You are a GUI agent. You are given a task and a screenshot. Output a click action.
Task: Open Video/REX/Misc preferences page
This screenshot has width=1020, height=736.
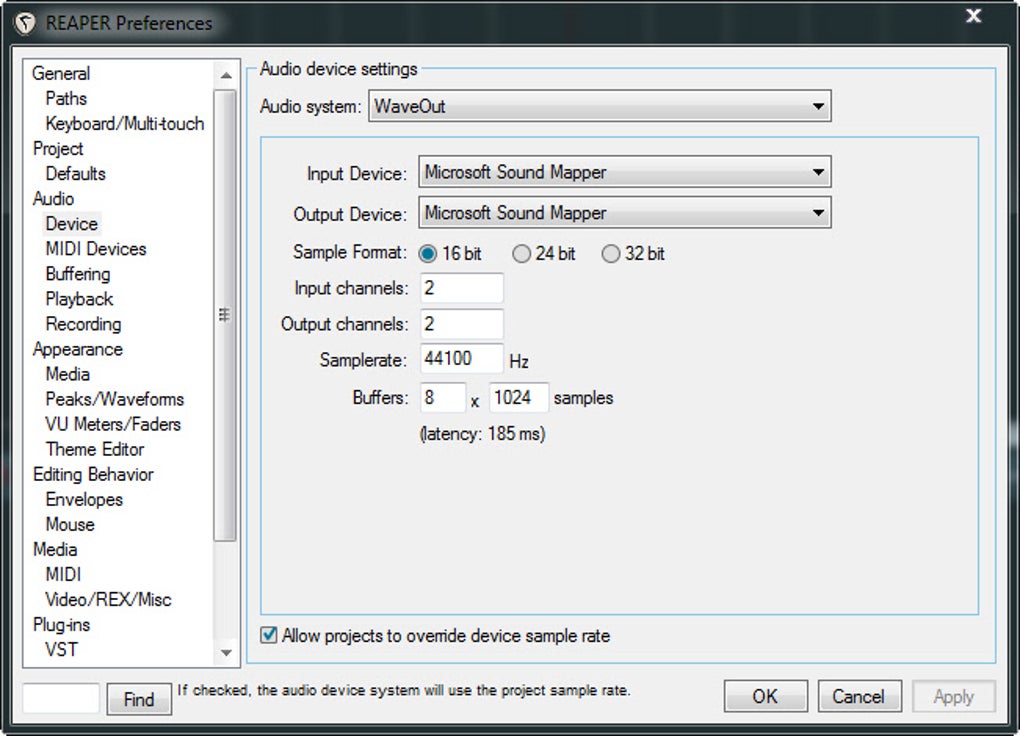(109, 599)
